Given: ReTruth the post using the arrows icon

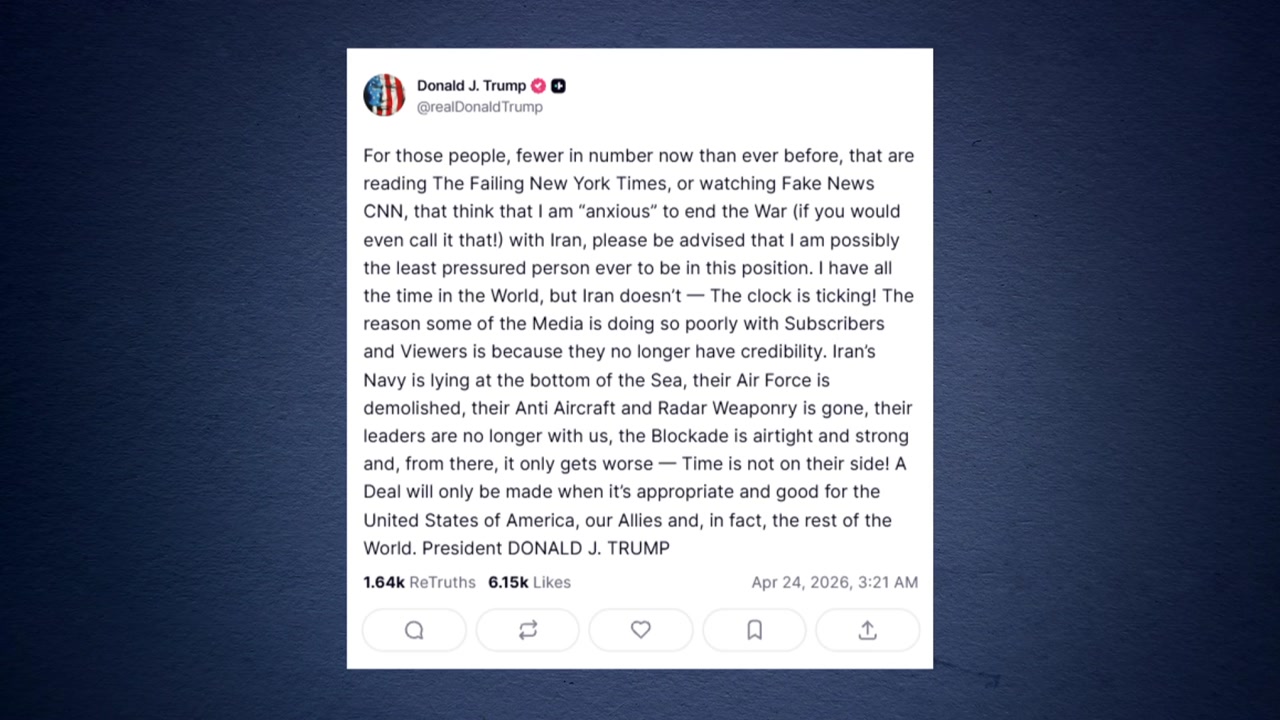Looking at the screenshot, I should click(x=528, y=630).
